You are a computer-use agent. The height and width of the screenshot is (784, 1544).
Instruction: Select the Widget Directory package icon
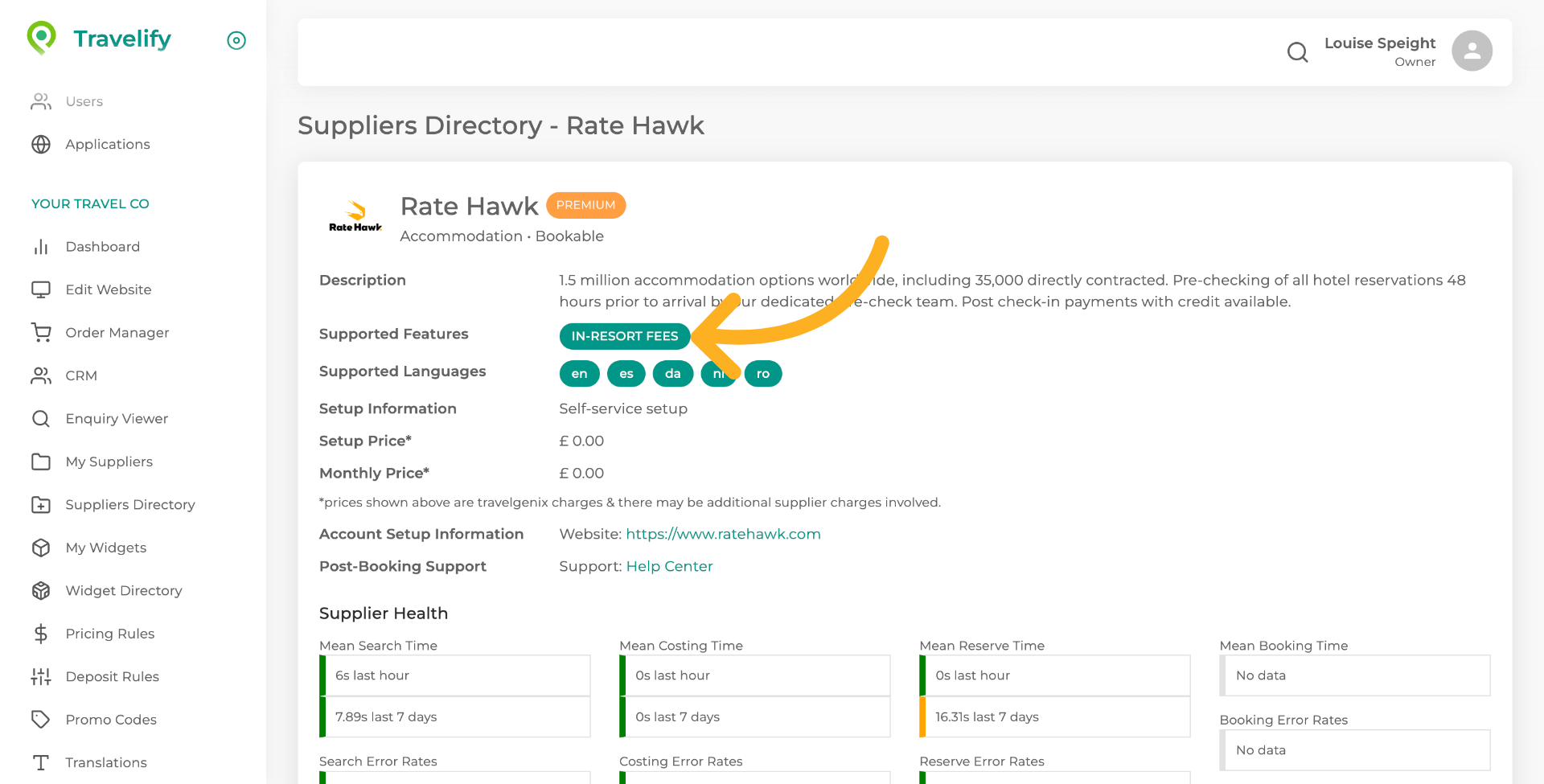pyautogui.click(x=41, y=590)
